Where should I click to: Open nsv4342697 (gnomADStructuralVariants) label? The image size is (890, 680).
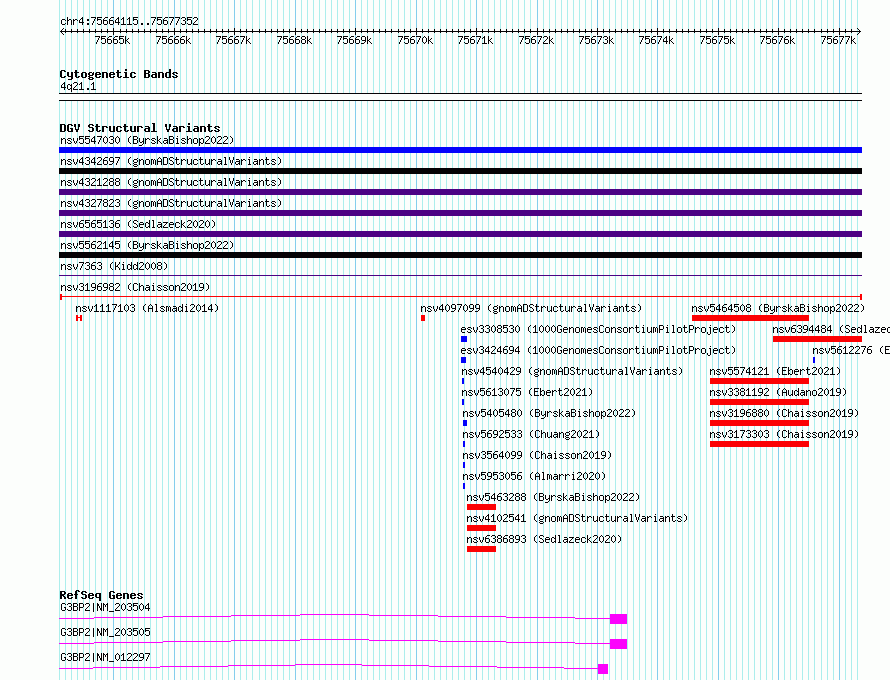click(x=171, y=161)
